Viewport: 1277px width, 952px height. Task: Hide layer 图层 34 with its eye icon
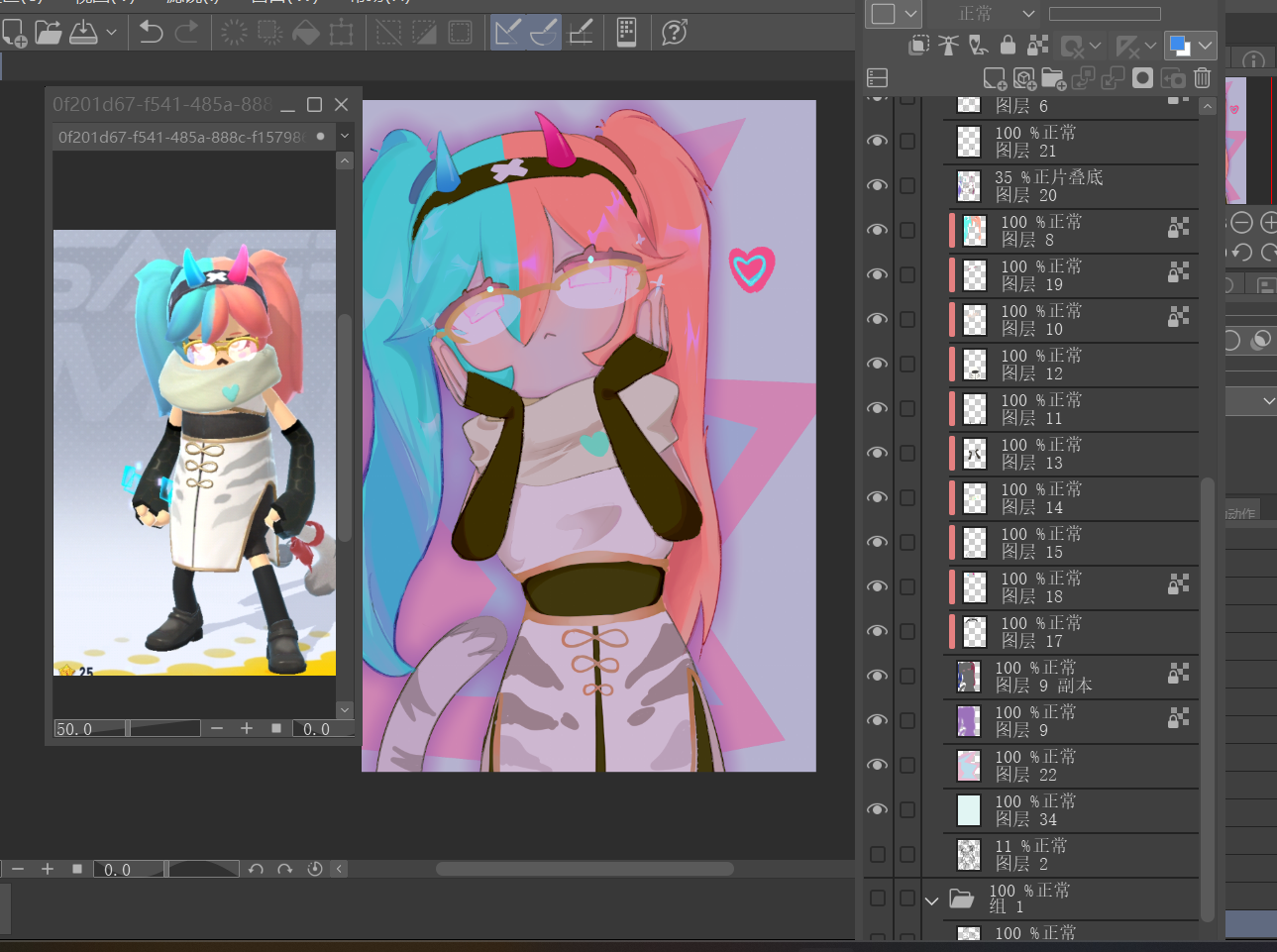pyautogui.click(x=877, y=809)
